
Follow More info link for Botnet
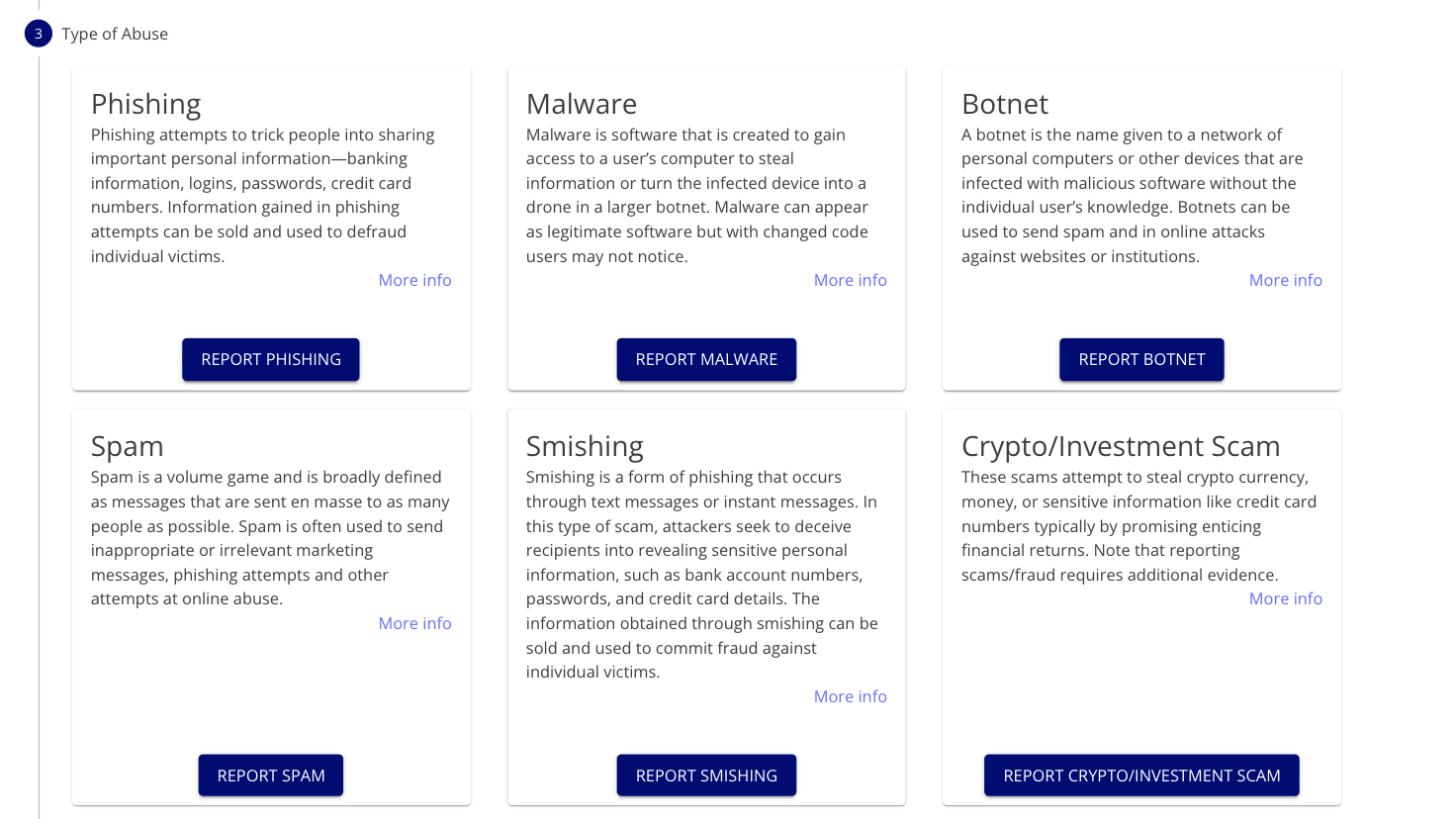coord(1285,280)
